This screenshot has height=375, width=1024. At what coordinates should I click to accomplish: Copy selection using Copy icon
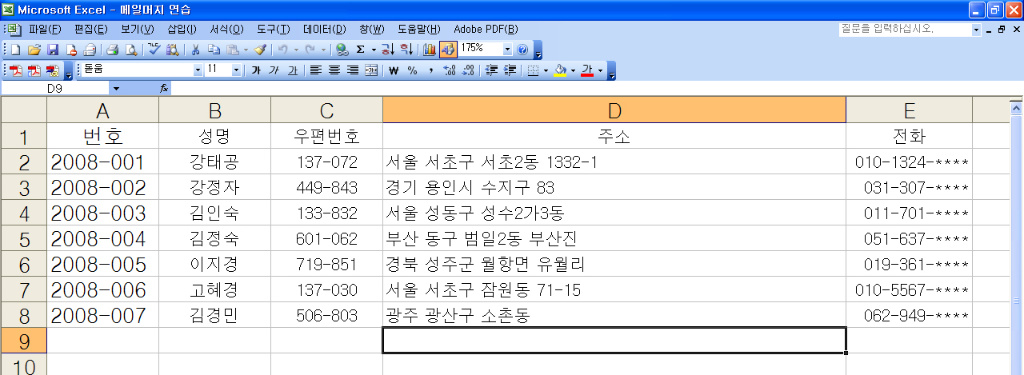(x=214, y=50)
